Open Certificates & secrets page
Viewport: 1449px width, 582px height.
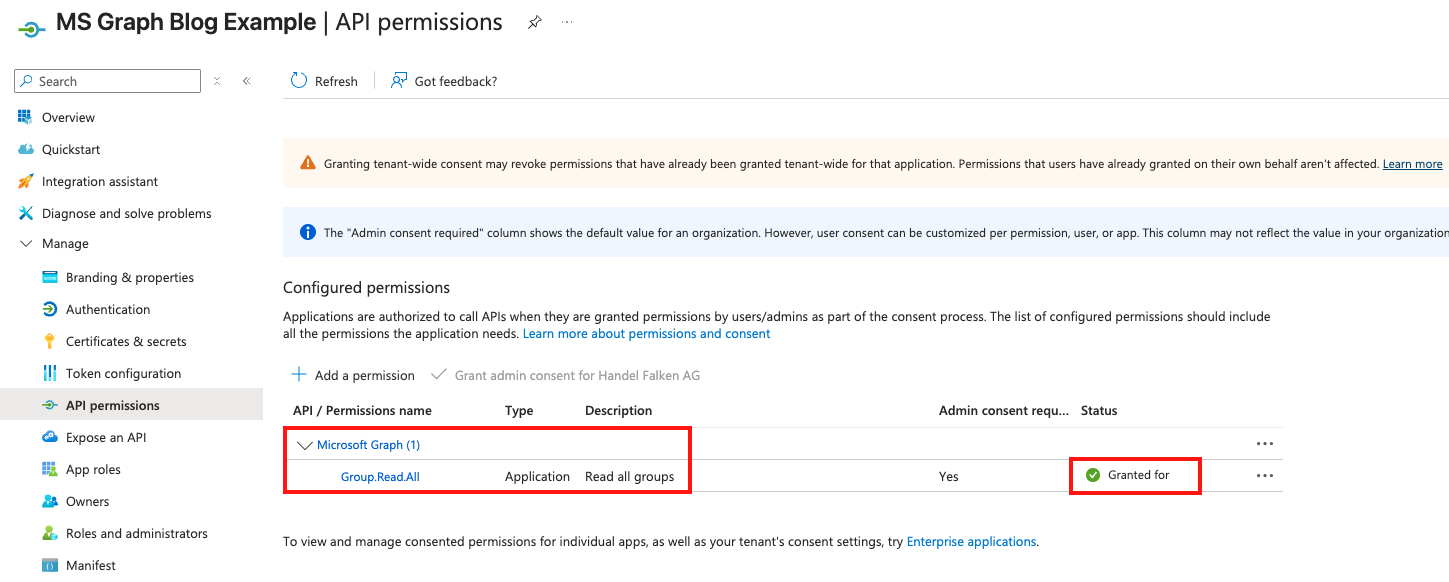pyautogui.click(x=126, y=341)
